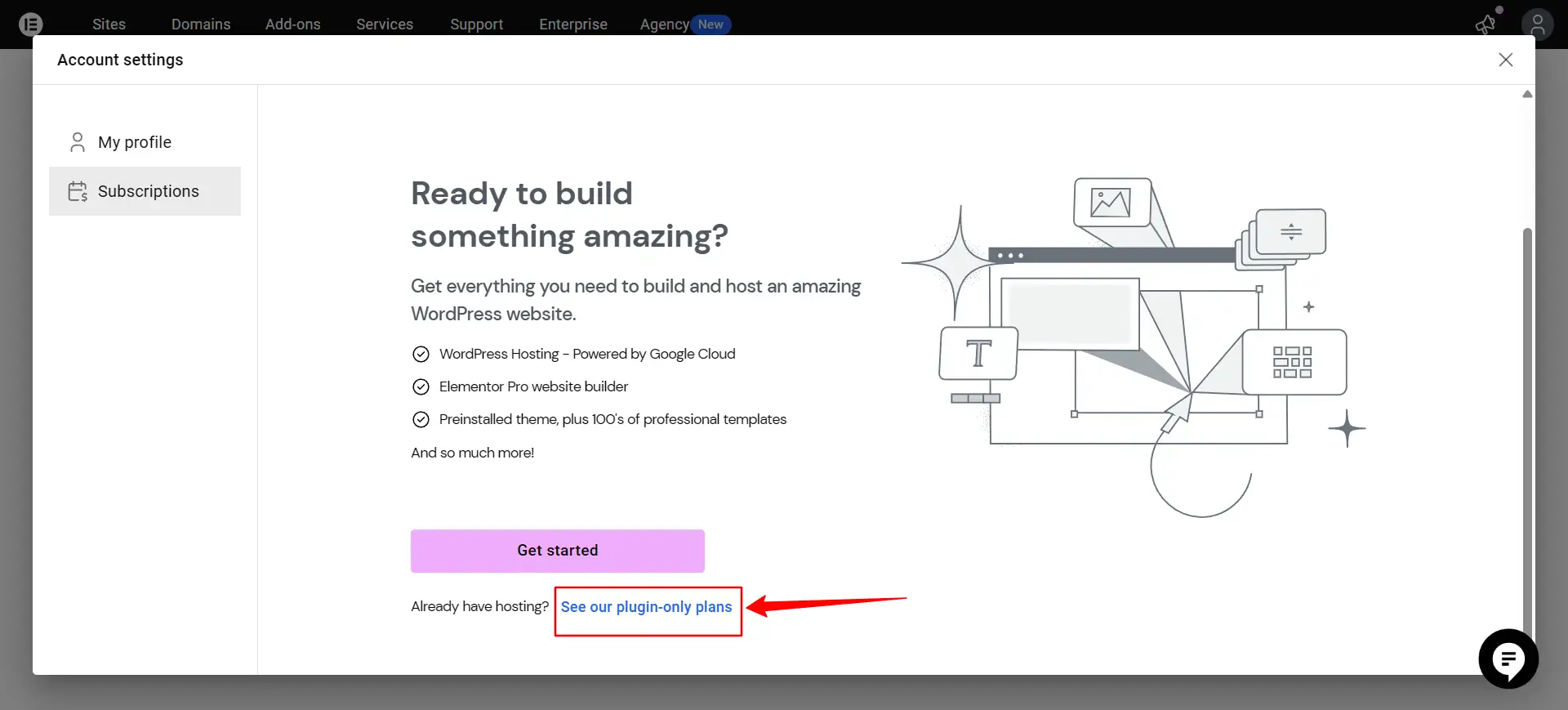
Task: Open the See our plugin-only plans link
Action: 646,607
